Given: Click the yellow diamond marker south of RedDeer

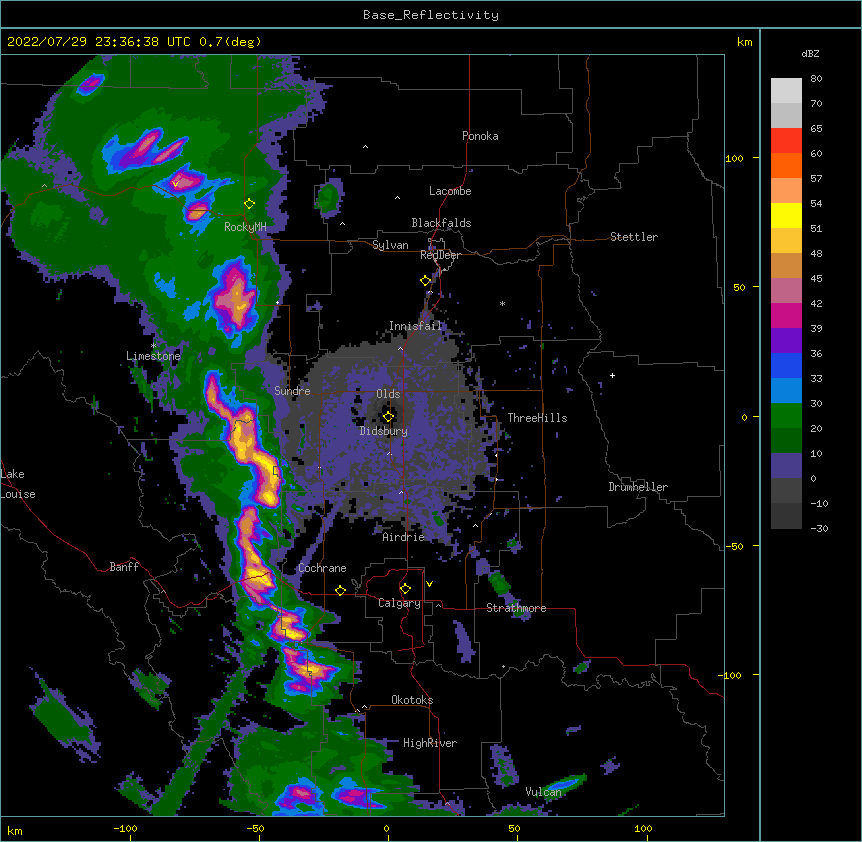Looking at the screenshot, I should (x=425, y=281).
